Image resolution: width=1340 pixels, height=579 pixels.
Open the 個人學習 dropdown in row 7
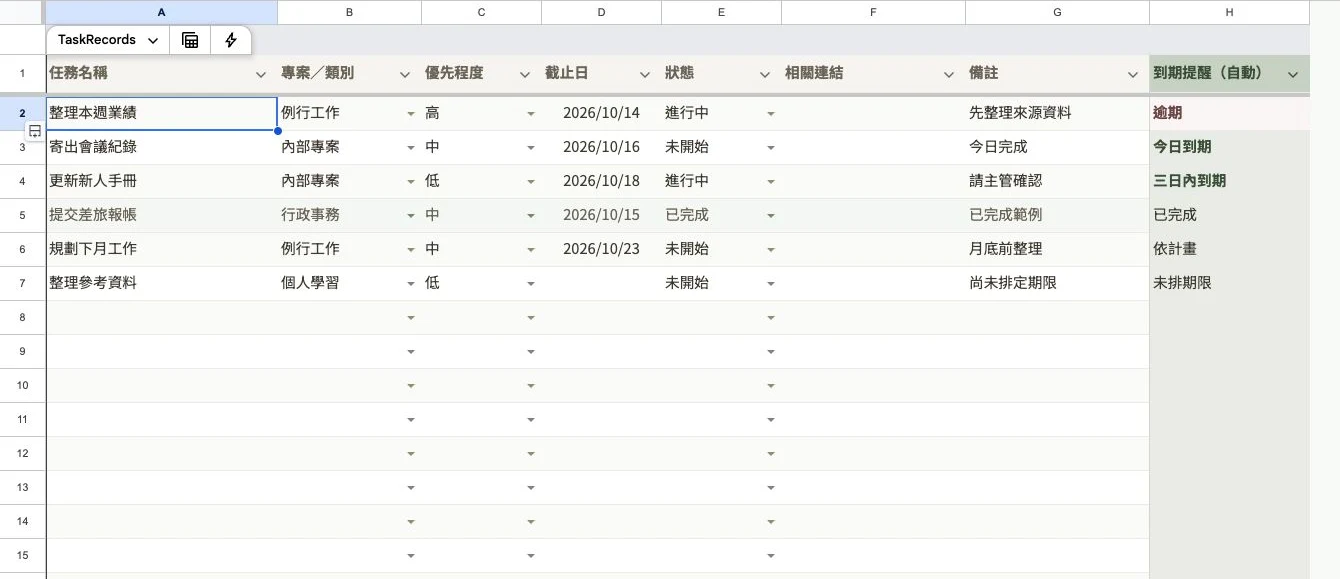tap(411, 284)
